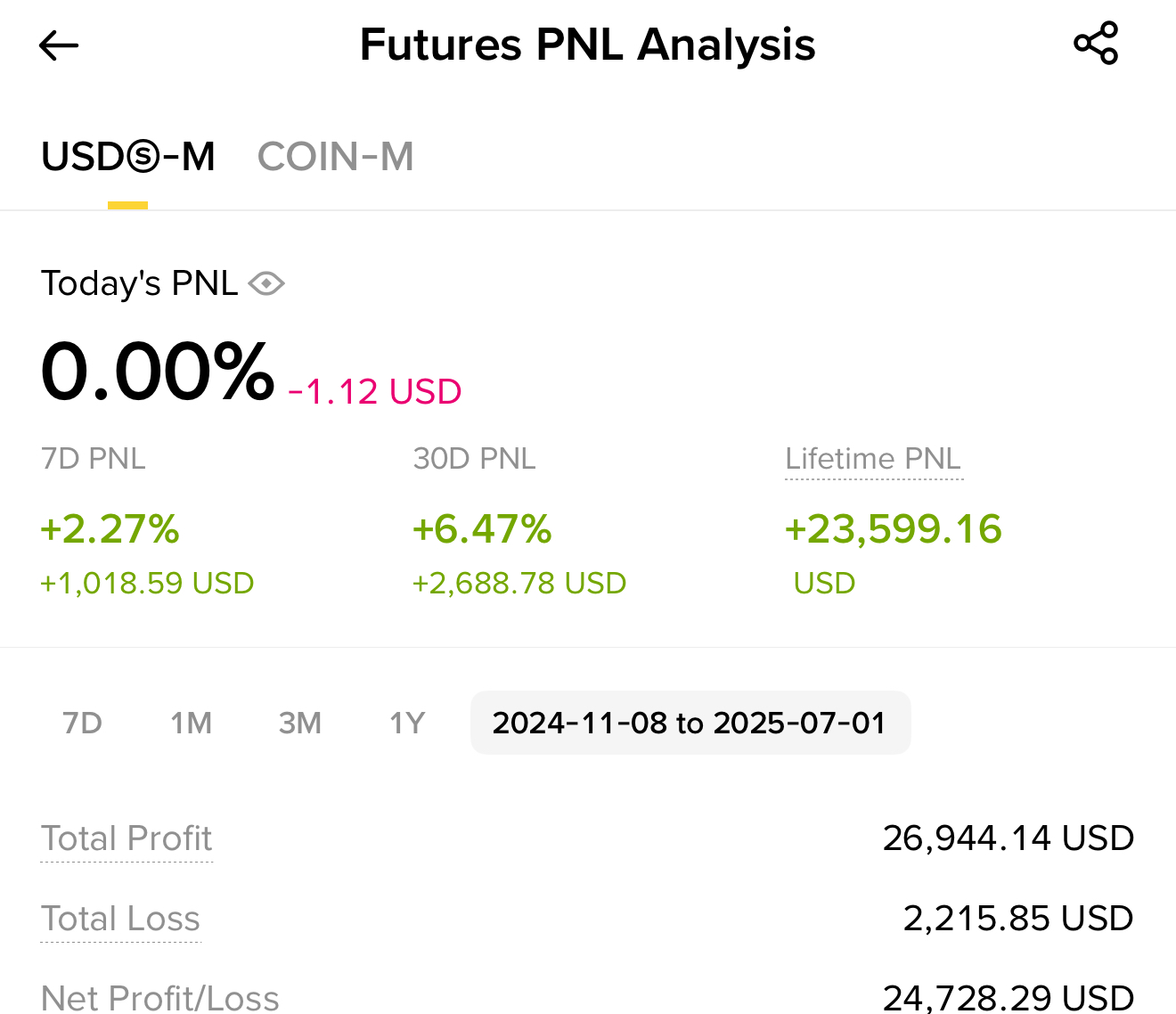Tap the Lifetime PNL underlined label
Image resolution: width=1176 pixels, height=1014 pixels.
pos(873,459)
